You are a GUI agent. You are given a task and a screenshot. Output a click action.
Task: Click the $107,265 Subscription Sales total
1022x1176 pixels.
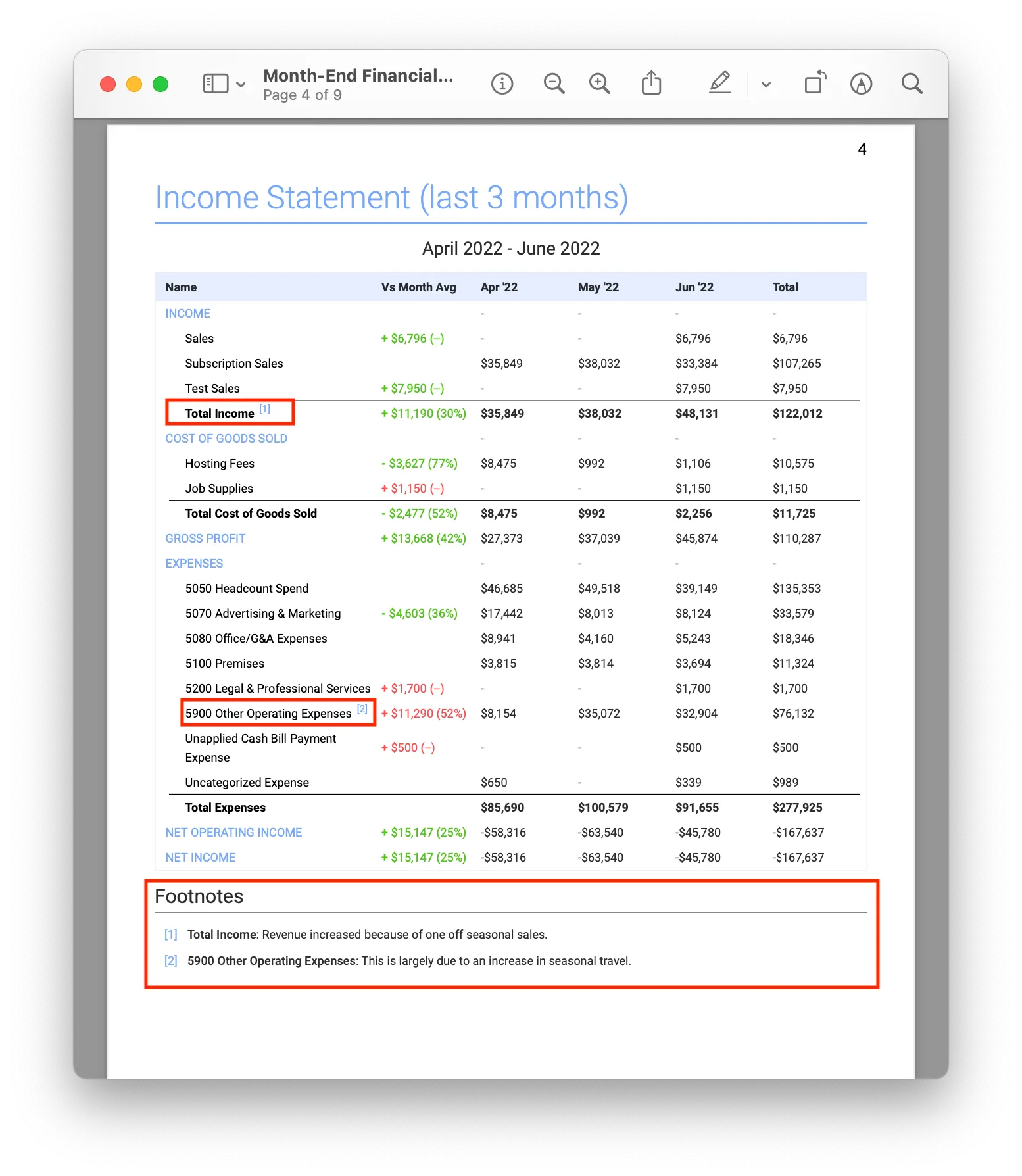coord(796,364)
